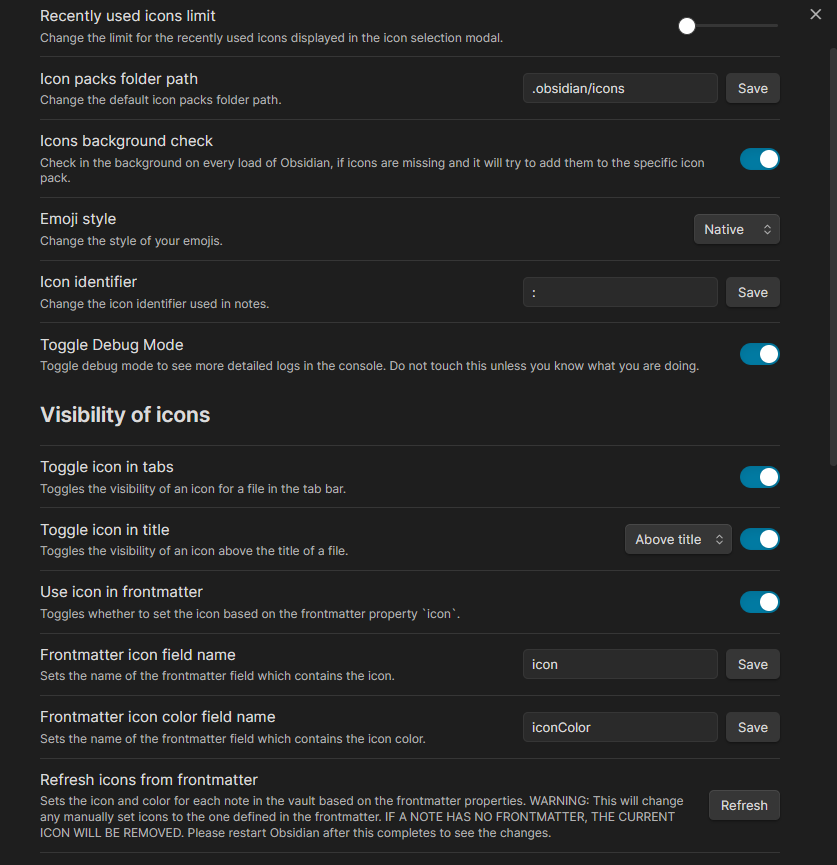Close the settings modal
This screenshot has width=837, height=865.
tap(816, 15)
